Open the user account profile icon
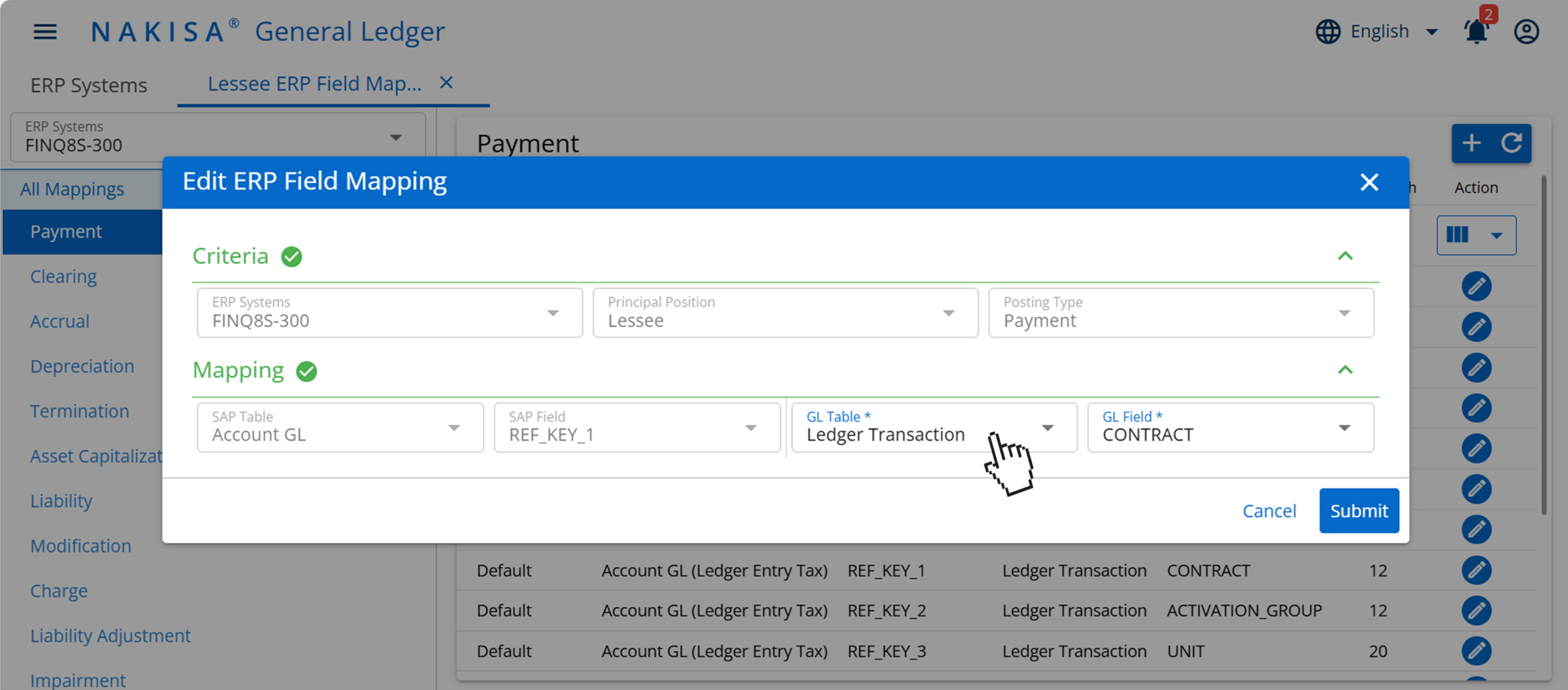Image resolution: width=1568 pixels, height=690 pixels. [x=1526, y=31]
